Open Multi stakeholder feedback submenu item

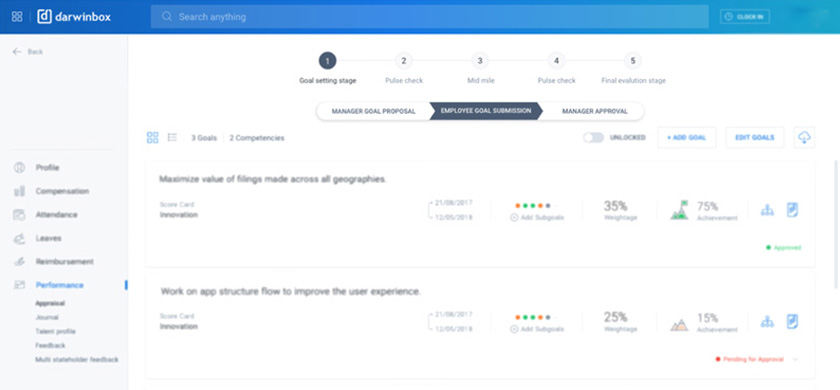tap(77, 359)
